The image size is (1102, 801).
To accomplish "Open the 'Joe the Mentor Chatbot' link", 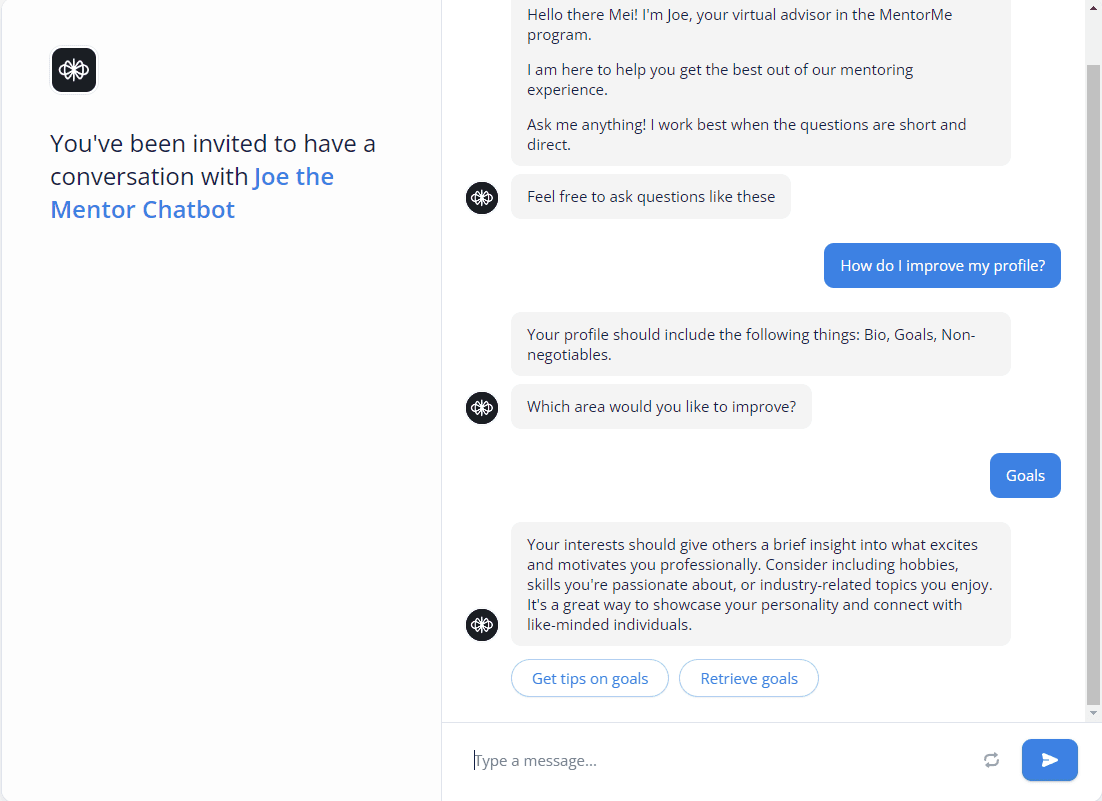I will (x=192, y=193).
